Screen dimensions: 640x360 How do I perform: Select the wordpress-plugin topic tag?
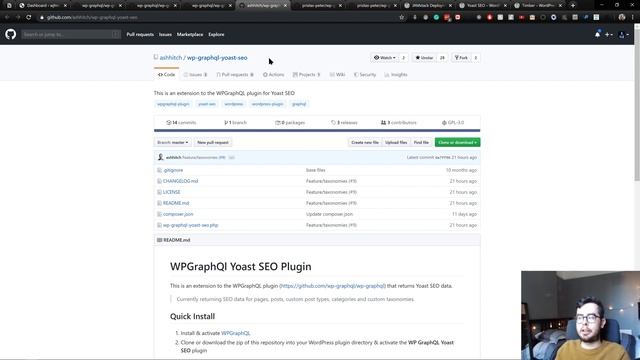click(267, 104)
